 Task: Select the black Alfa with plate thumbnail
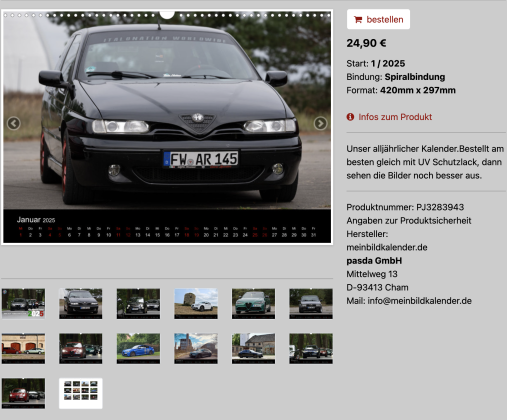click(x=81, y=304)
